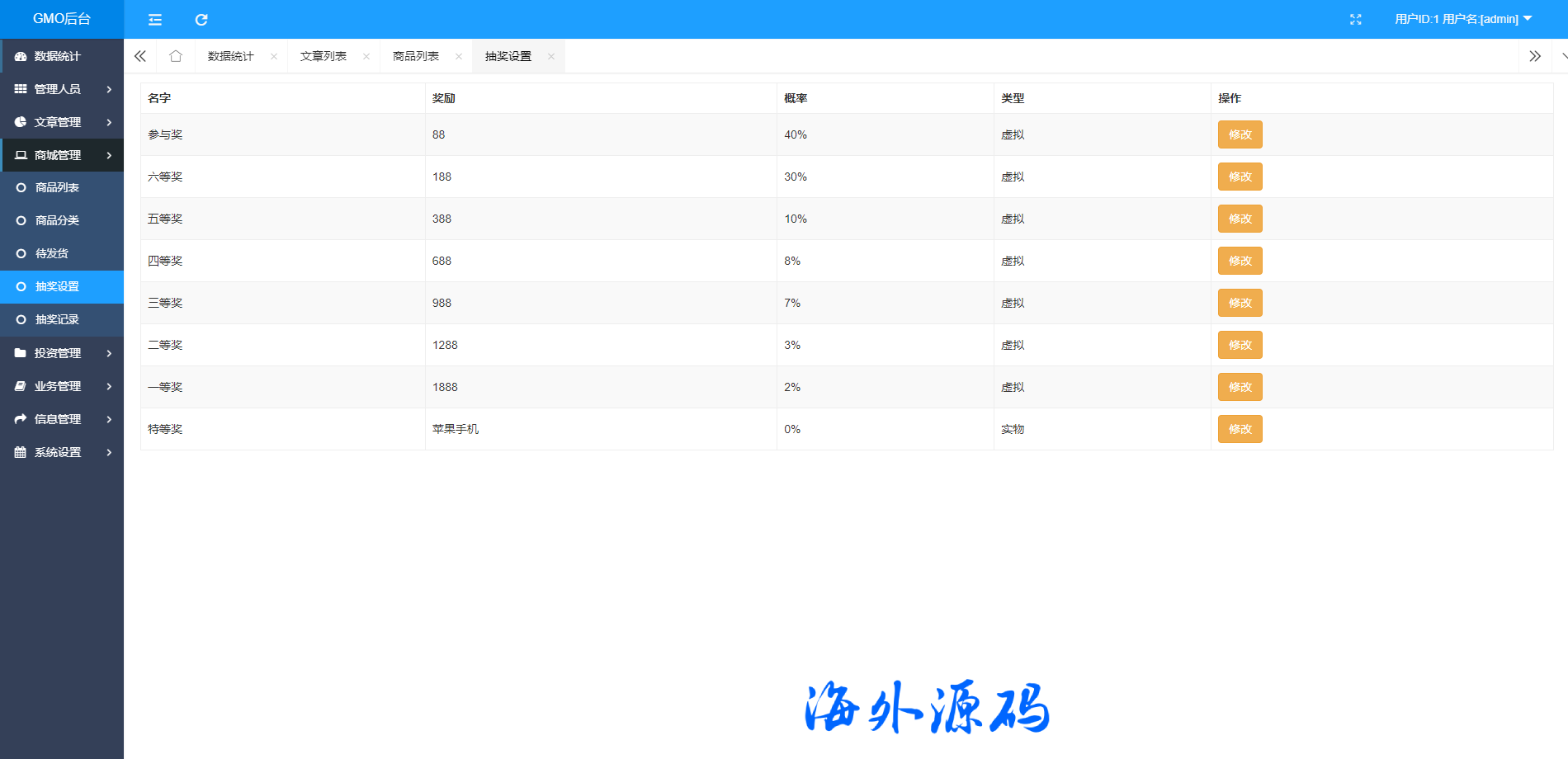This screenshot has width=1568, height=759.
Task: Expand the 管理人员 sidebar menu
Action: (62, 89)
